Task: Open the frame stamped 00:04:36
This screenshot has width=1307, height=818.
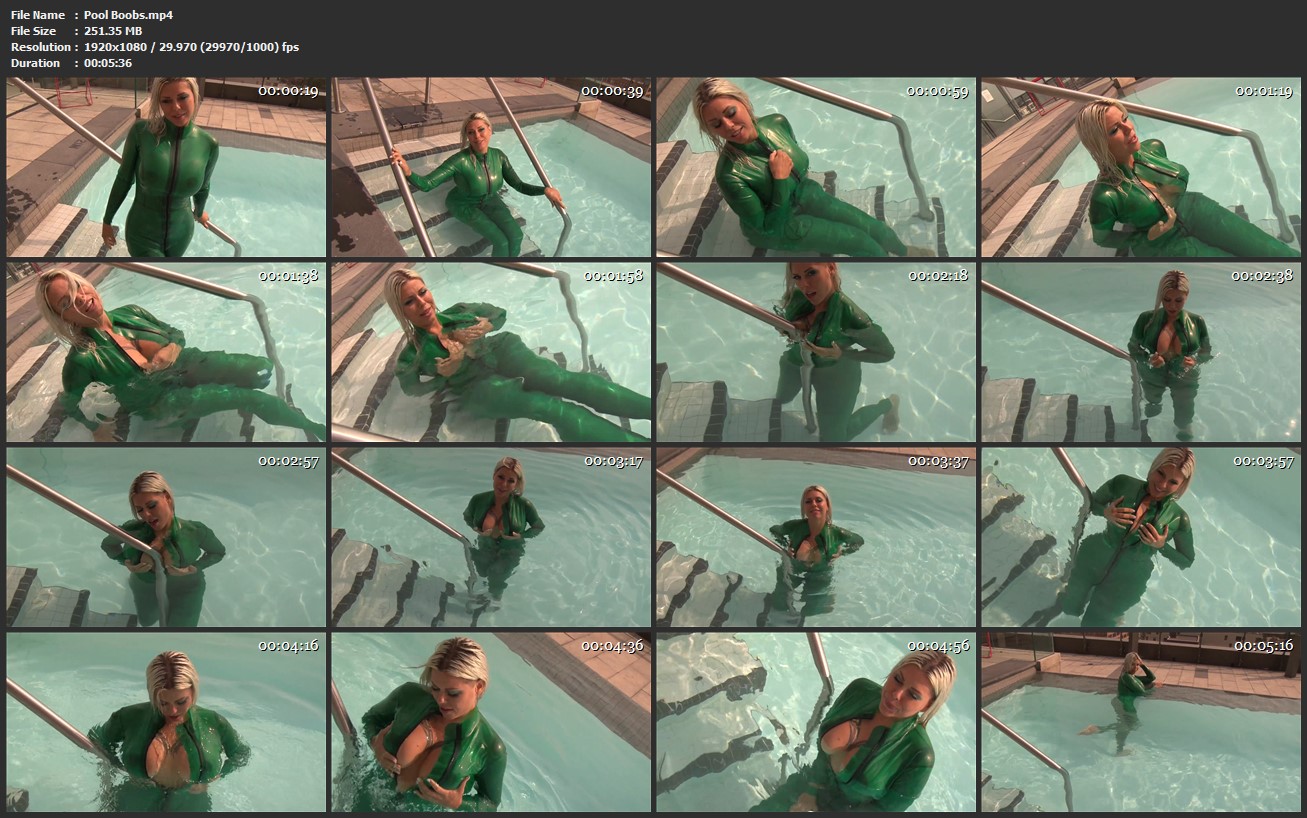Action: (491, 722)
